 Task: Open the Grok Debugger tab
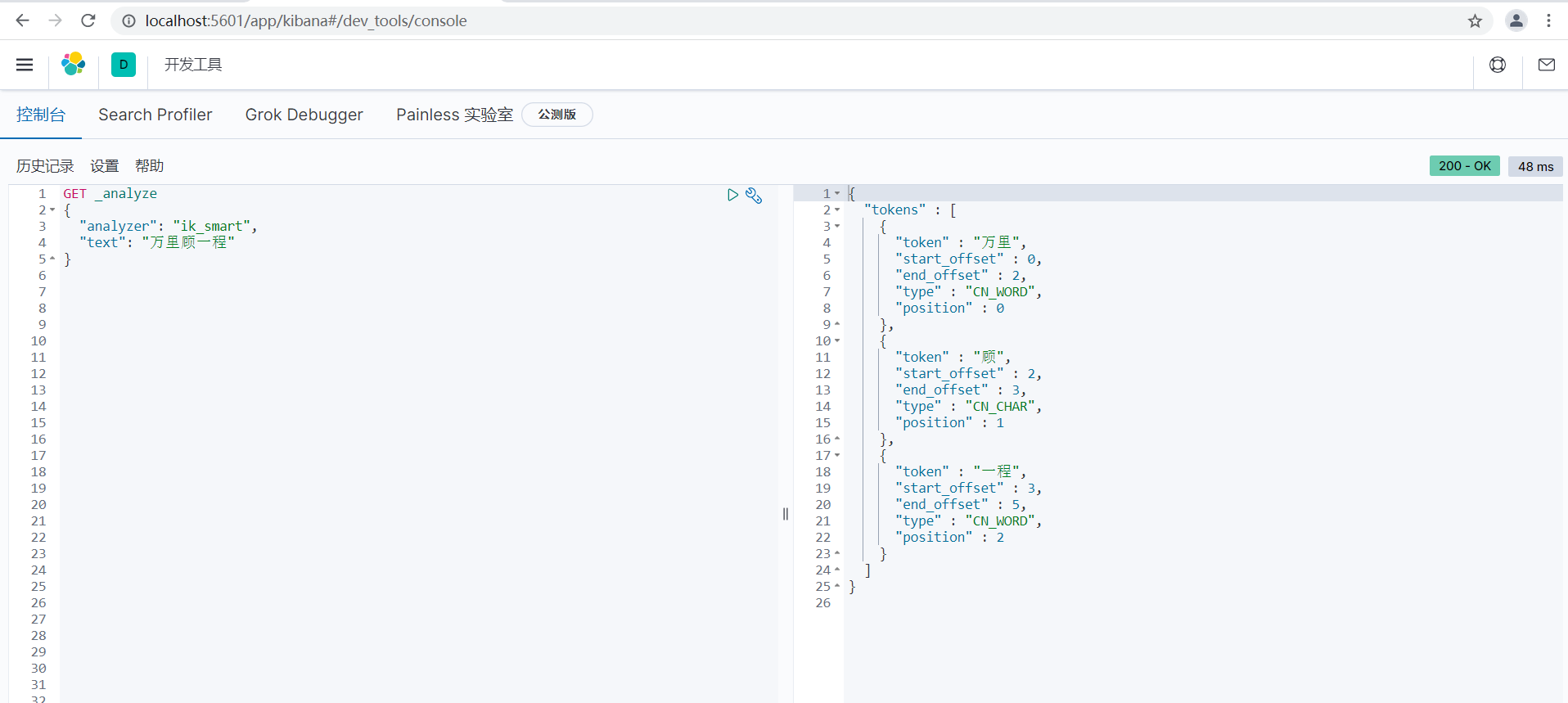point(304,115)
